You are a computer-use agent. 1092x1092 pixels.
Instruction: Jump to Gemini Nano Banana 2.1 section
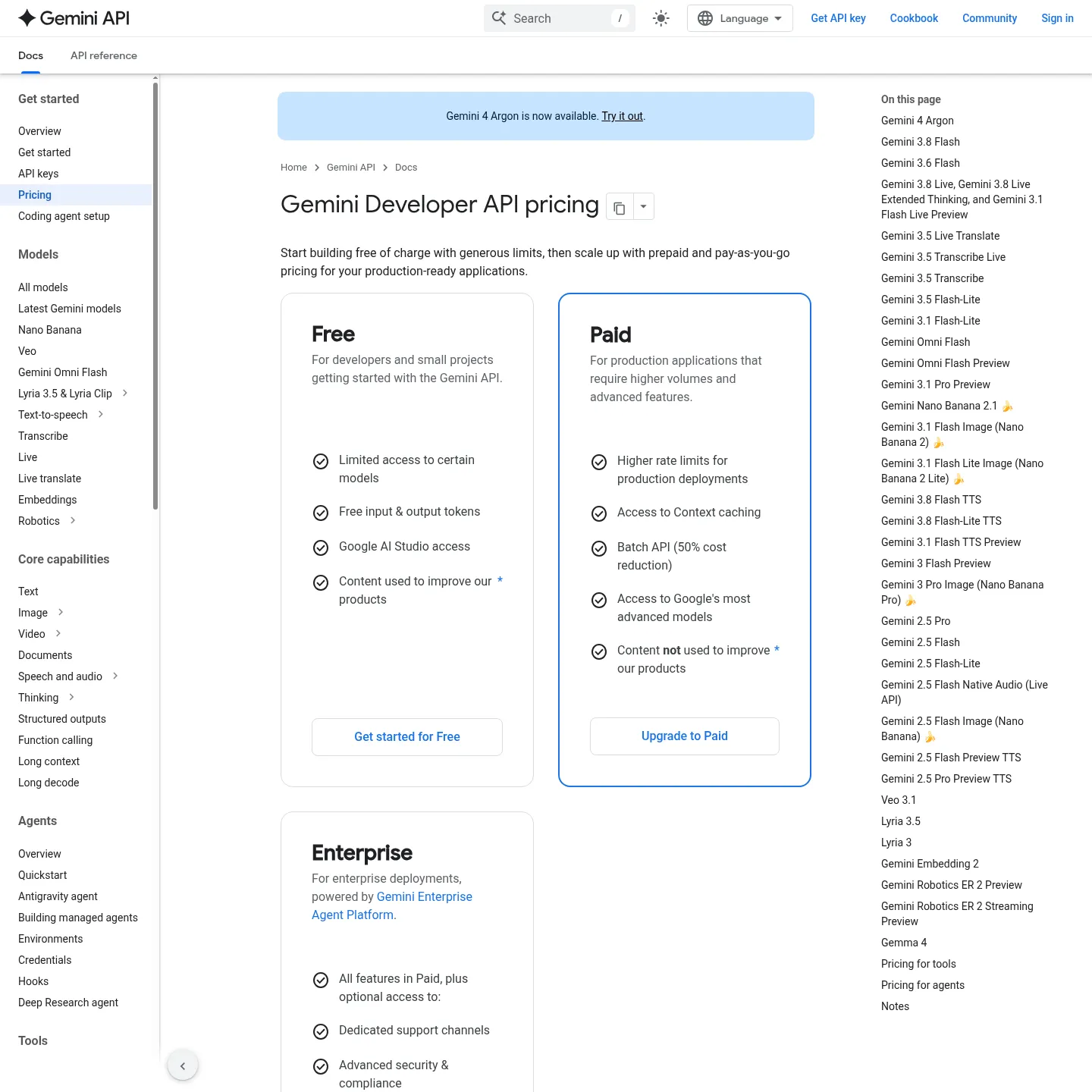947,406
